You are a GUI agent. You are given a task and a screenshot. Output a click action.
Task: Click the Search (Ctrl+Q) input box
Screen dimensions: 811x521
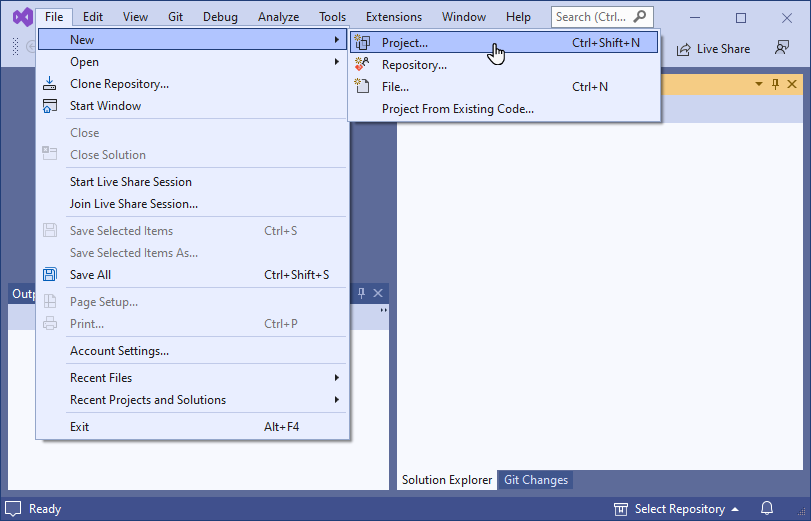click(602, 17)
